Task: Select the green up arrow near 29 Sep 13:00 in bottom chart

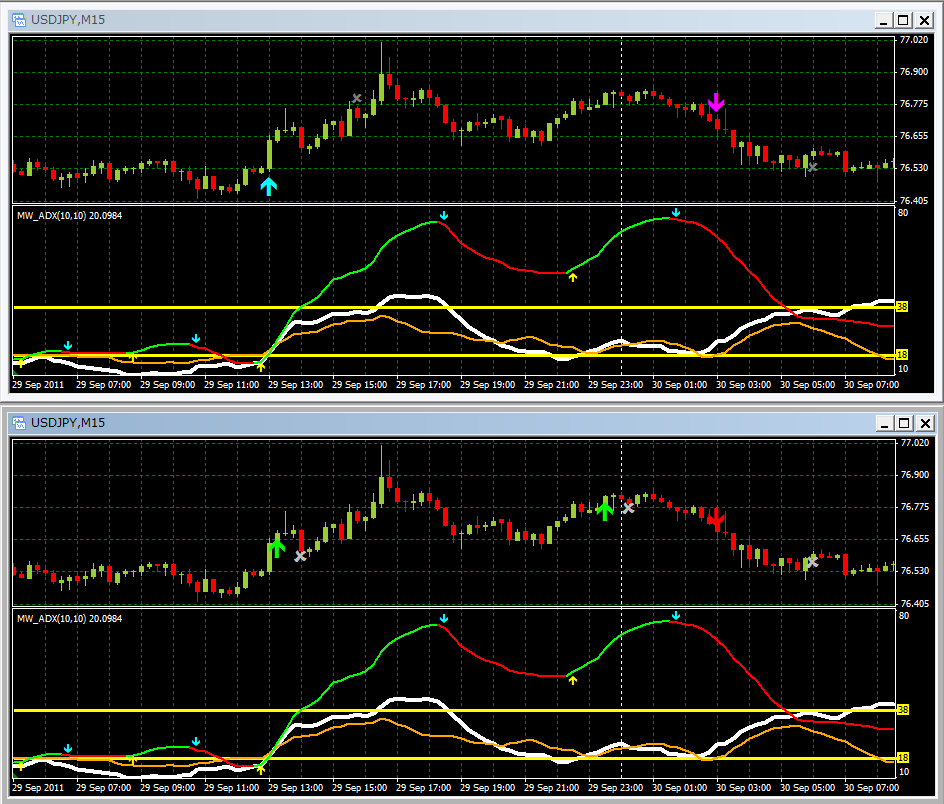Action: [x=277, y=547]
